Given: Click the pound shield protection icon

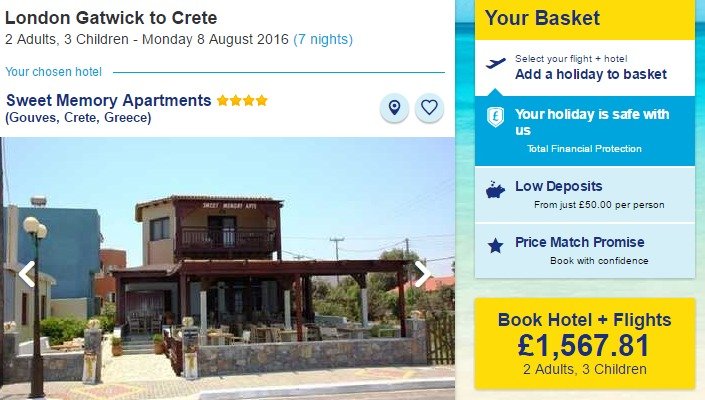Looking at the screenshot, I should 495,117.
